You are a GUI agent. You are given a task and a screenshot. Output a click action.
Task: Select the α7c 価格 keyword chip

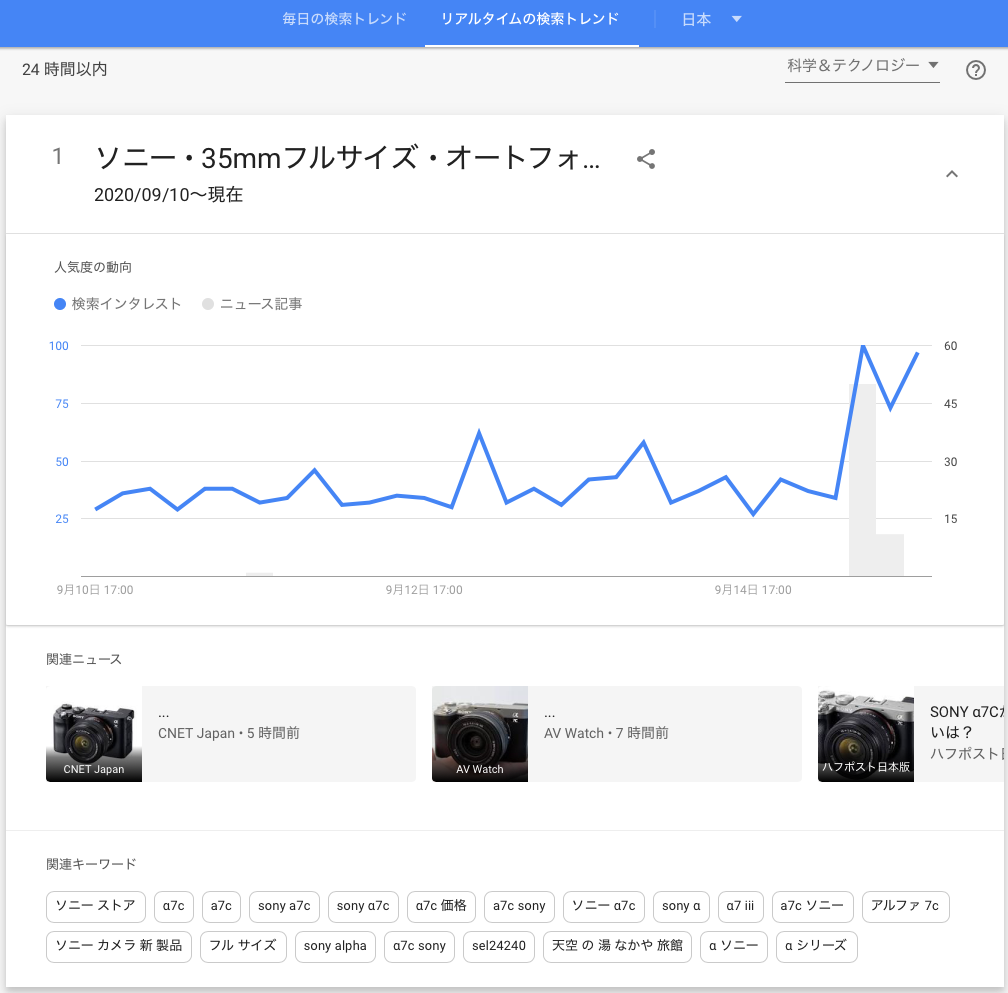[x=441, y=906]
